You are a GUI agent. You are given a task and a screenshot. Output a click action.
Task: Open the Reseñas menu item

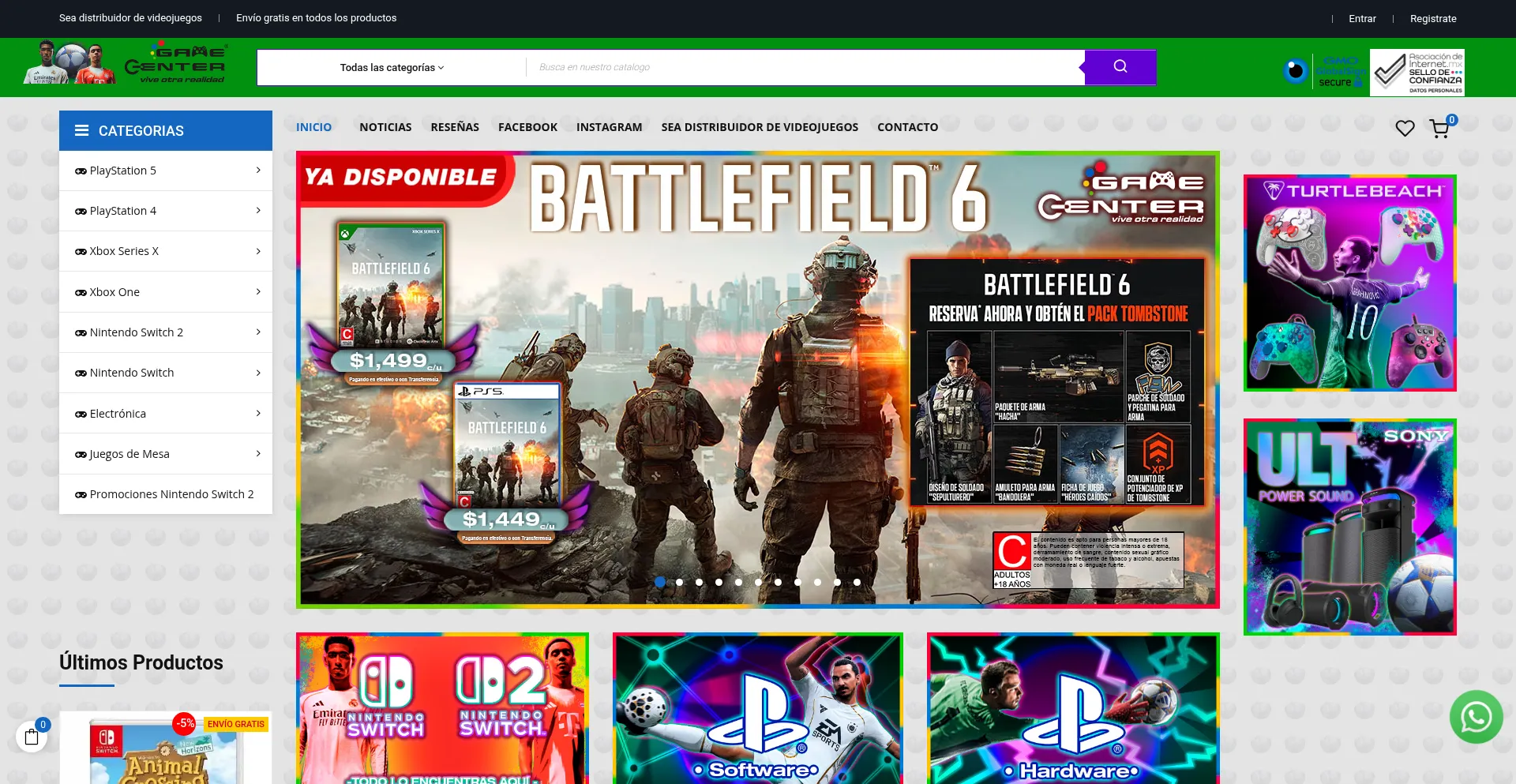(x=455, y=127)
